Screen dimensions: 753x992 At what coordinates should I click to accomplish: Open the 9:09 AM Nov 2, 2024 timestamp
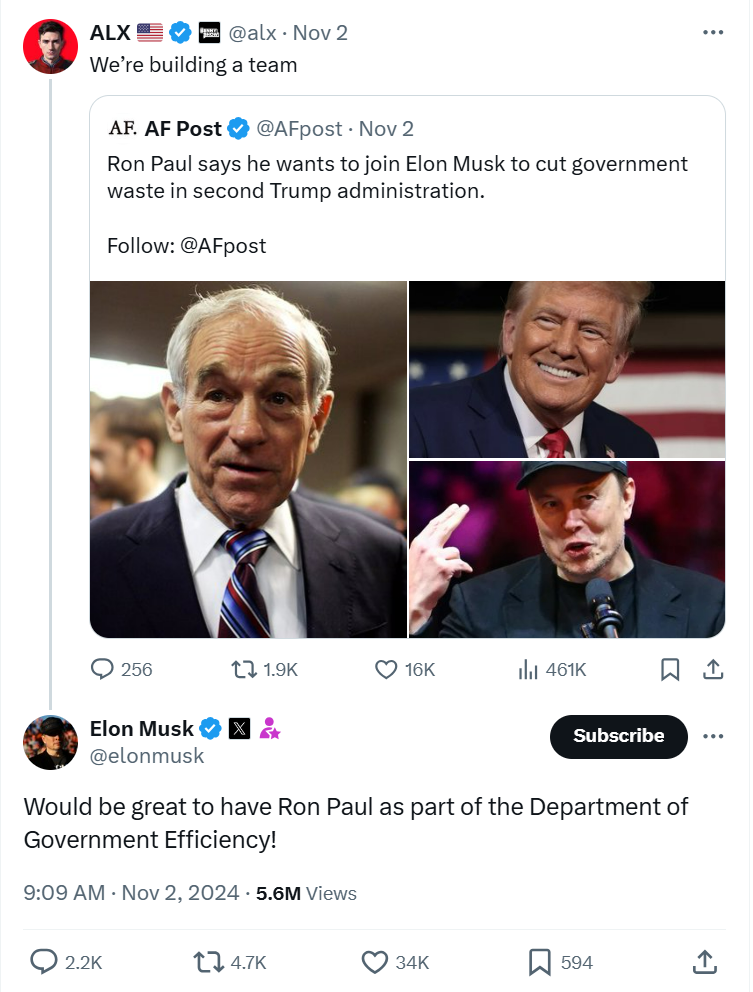131,893
